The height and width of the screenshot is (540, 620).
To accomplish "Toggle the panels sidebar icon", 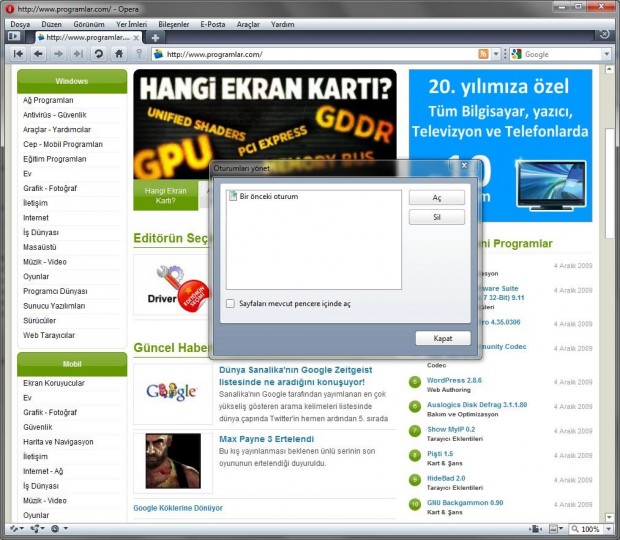I will click(x=13, y=36).
